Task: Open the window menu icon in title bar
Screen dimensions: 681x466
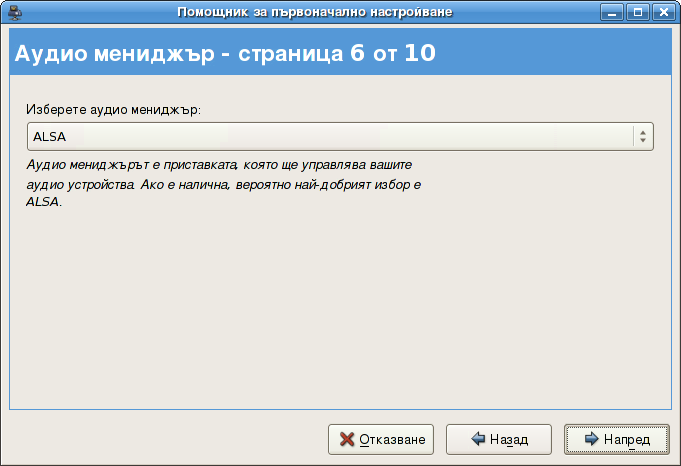Action: [14, 12]
